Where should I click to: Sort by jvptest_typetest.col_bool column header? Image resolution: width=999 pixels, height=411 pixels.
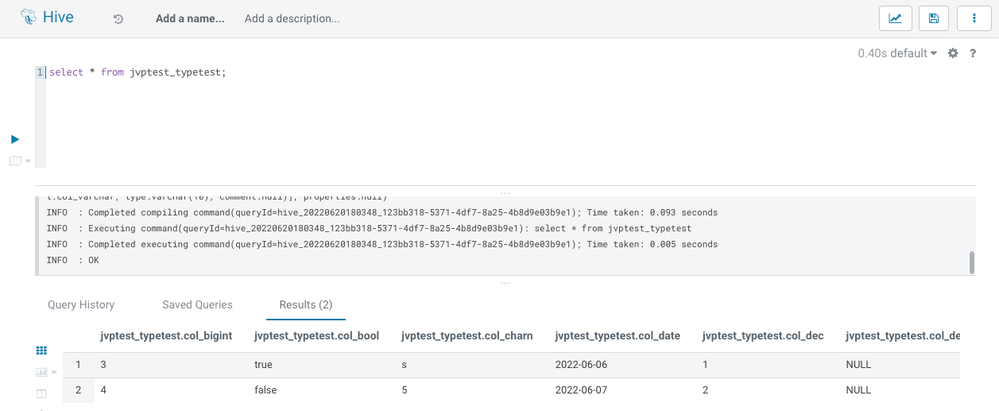(x=317, y=335)
